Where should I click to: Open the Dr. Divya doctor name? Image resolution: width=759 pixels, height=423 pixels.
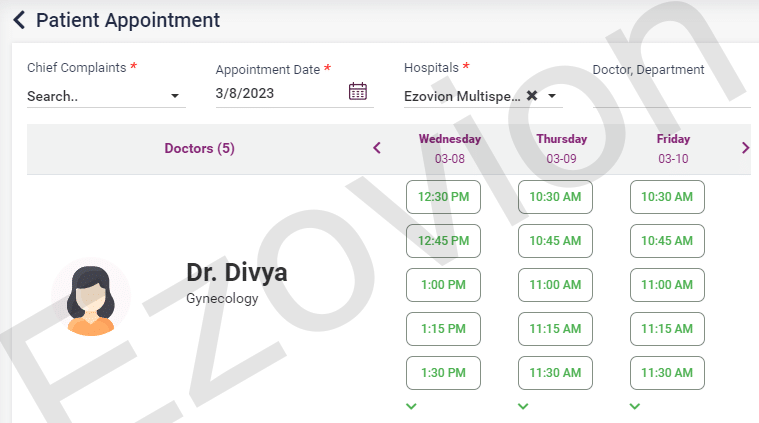click(236, 272)
